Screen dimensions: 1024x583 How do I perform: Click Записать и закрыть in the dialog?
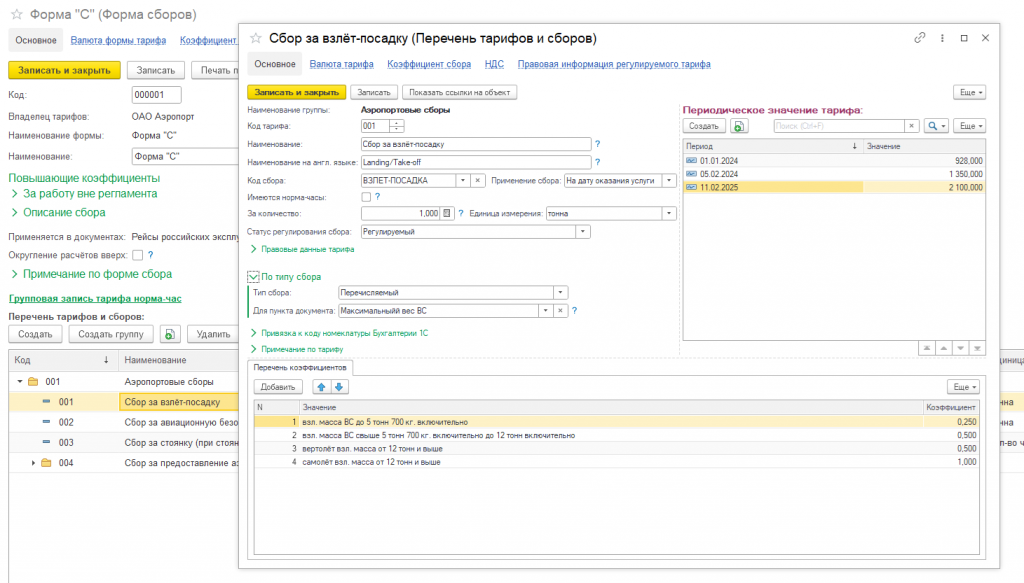click(x=296, y=93)
